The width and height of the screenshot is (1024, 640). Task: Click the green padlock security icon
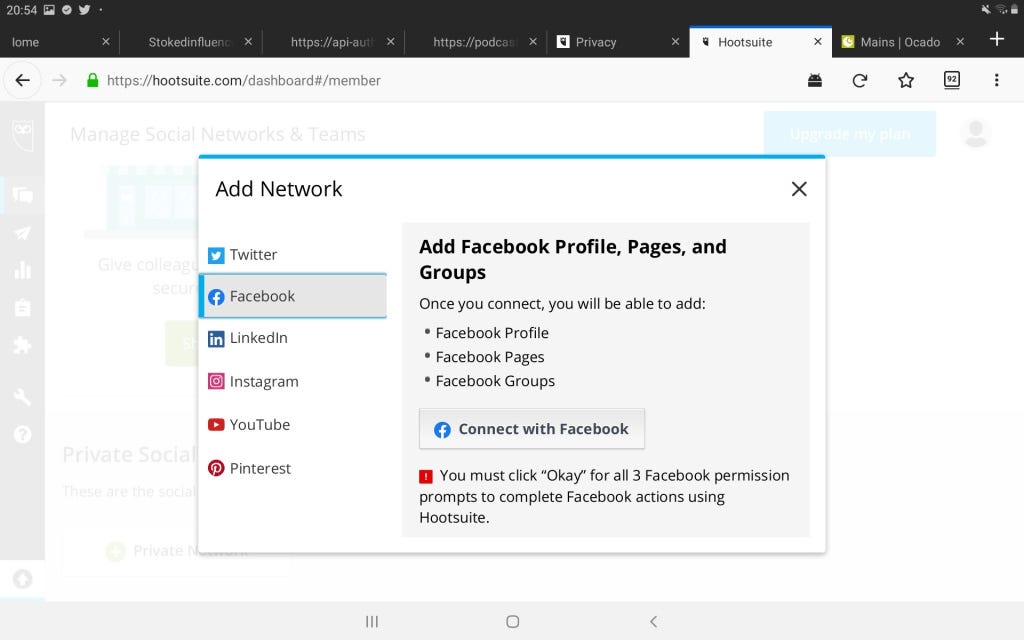(x=93, y=80)
